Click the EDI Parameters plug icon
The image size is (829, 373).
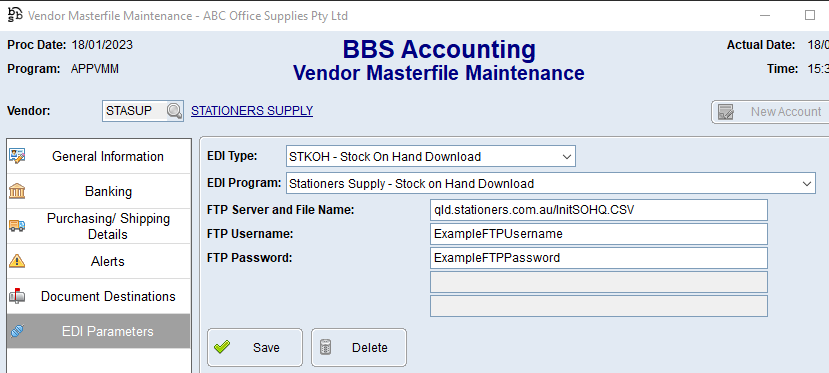17,331
